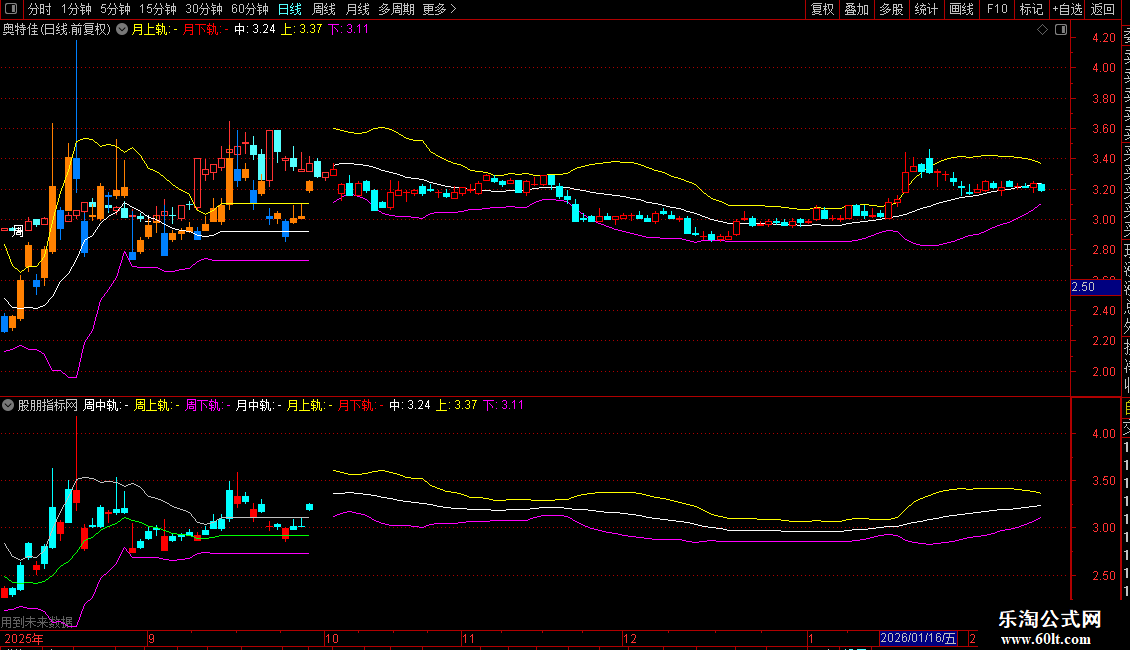Click the 周中轨 label in sub-chart
Viewport: 1130px width, 650px height.
(x=105, y=406)
